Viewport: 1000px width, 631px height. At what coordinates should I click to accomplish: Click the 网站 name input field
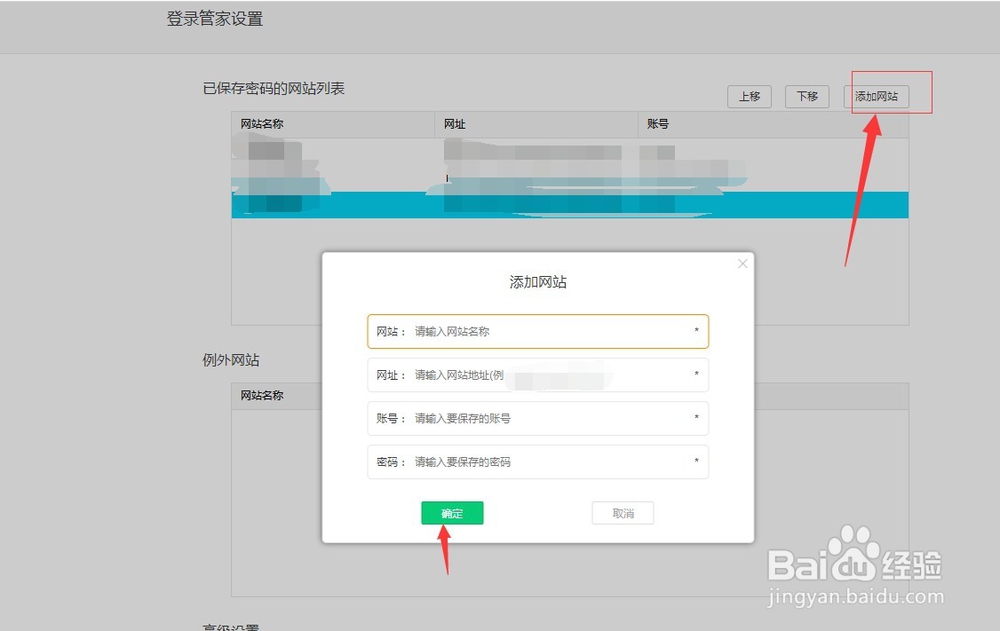(x=537, y=331)
